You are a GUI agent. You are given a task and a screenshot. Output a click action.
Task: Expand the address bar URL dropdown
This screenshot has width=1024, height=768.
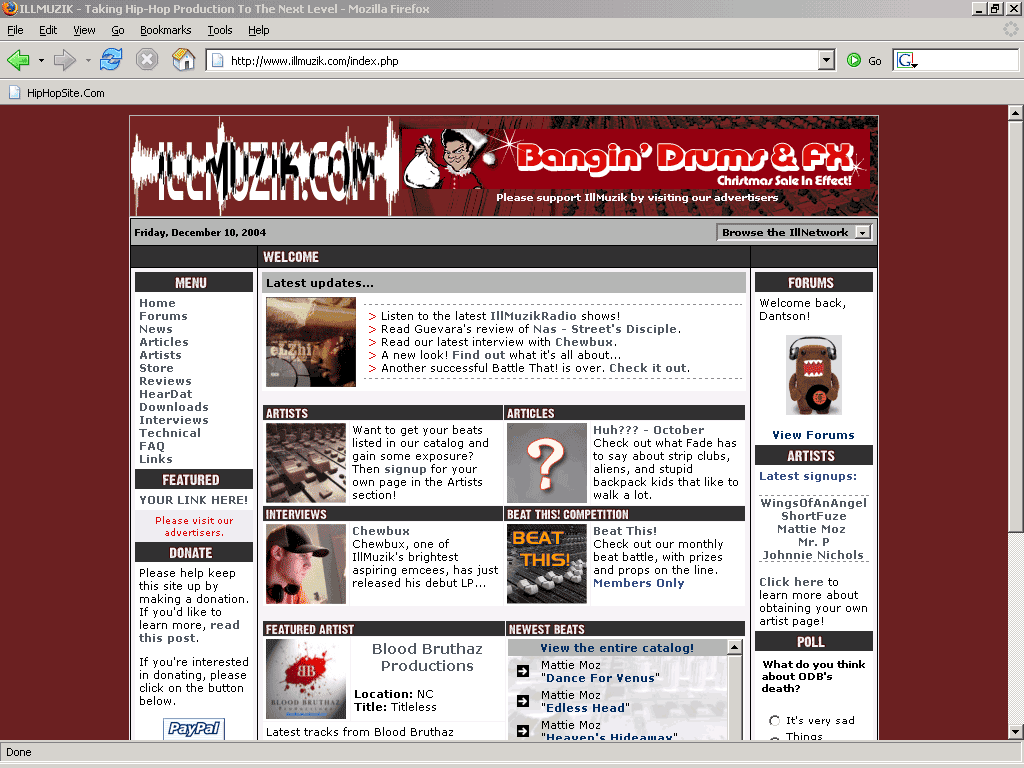[x=826, y=61]
